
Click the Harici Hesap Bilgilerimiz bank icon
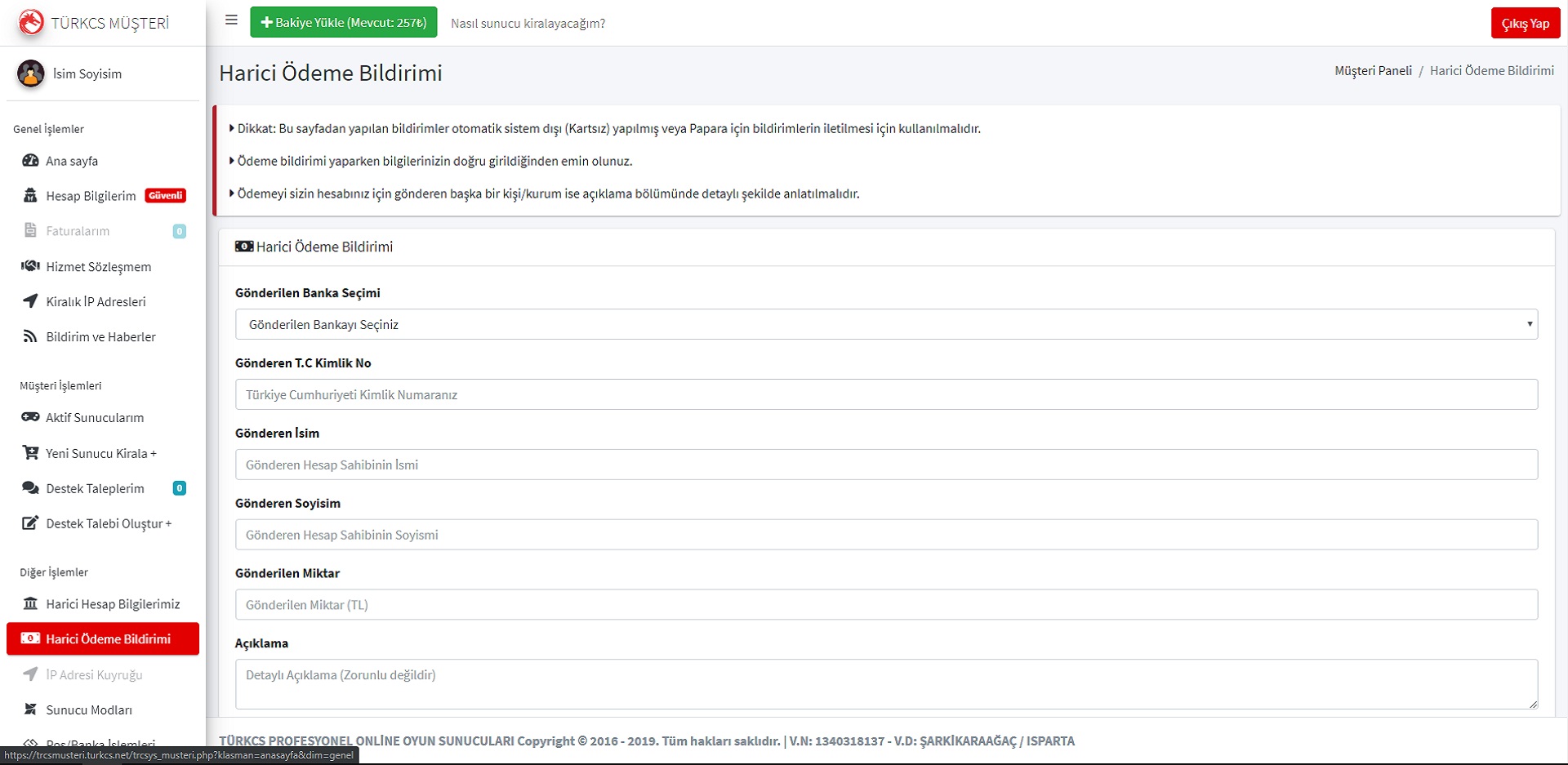coord(30,604)
